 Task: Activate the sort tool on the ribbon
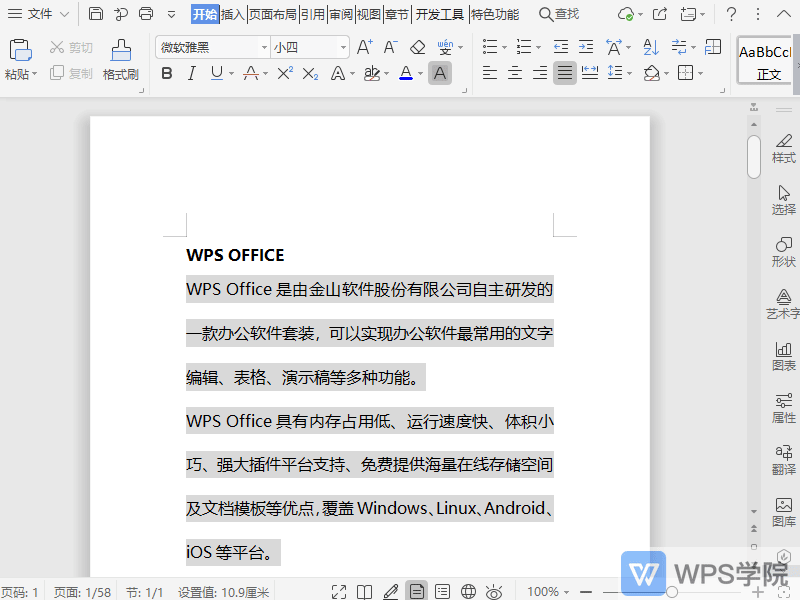(x=650, y=48)
